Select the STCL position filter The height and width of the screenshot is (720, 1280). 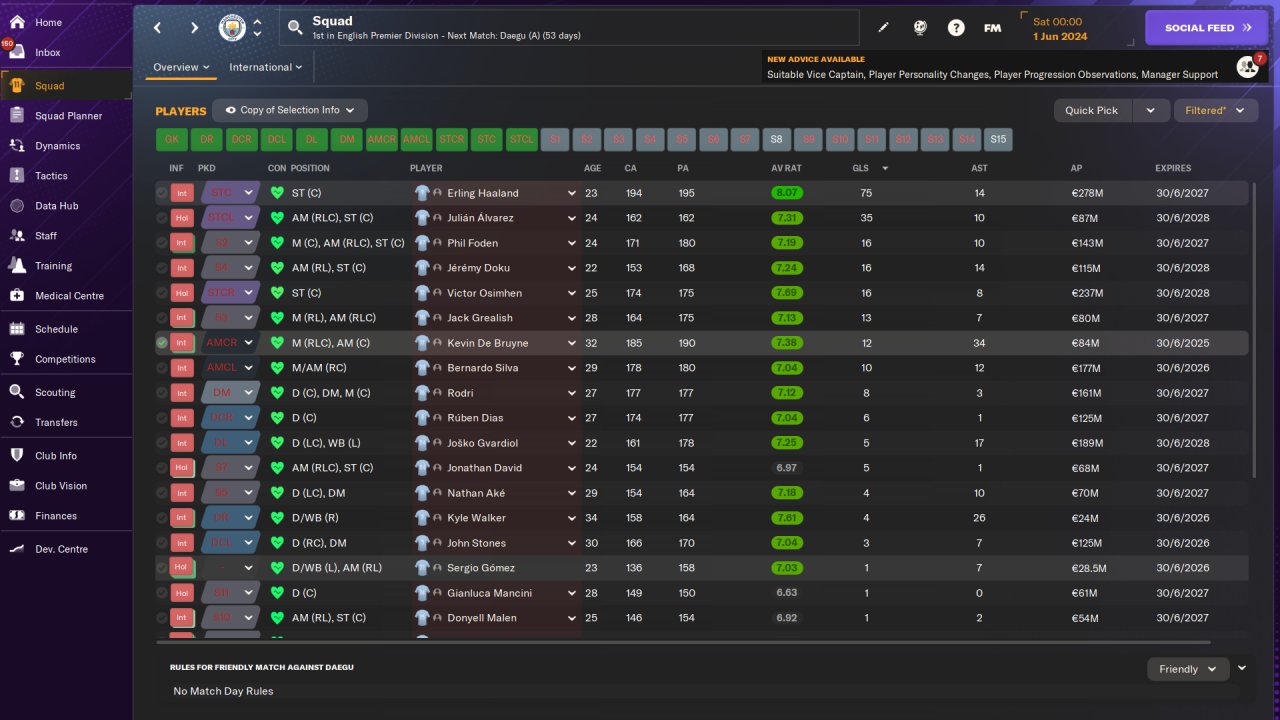click(522, 139)
